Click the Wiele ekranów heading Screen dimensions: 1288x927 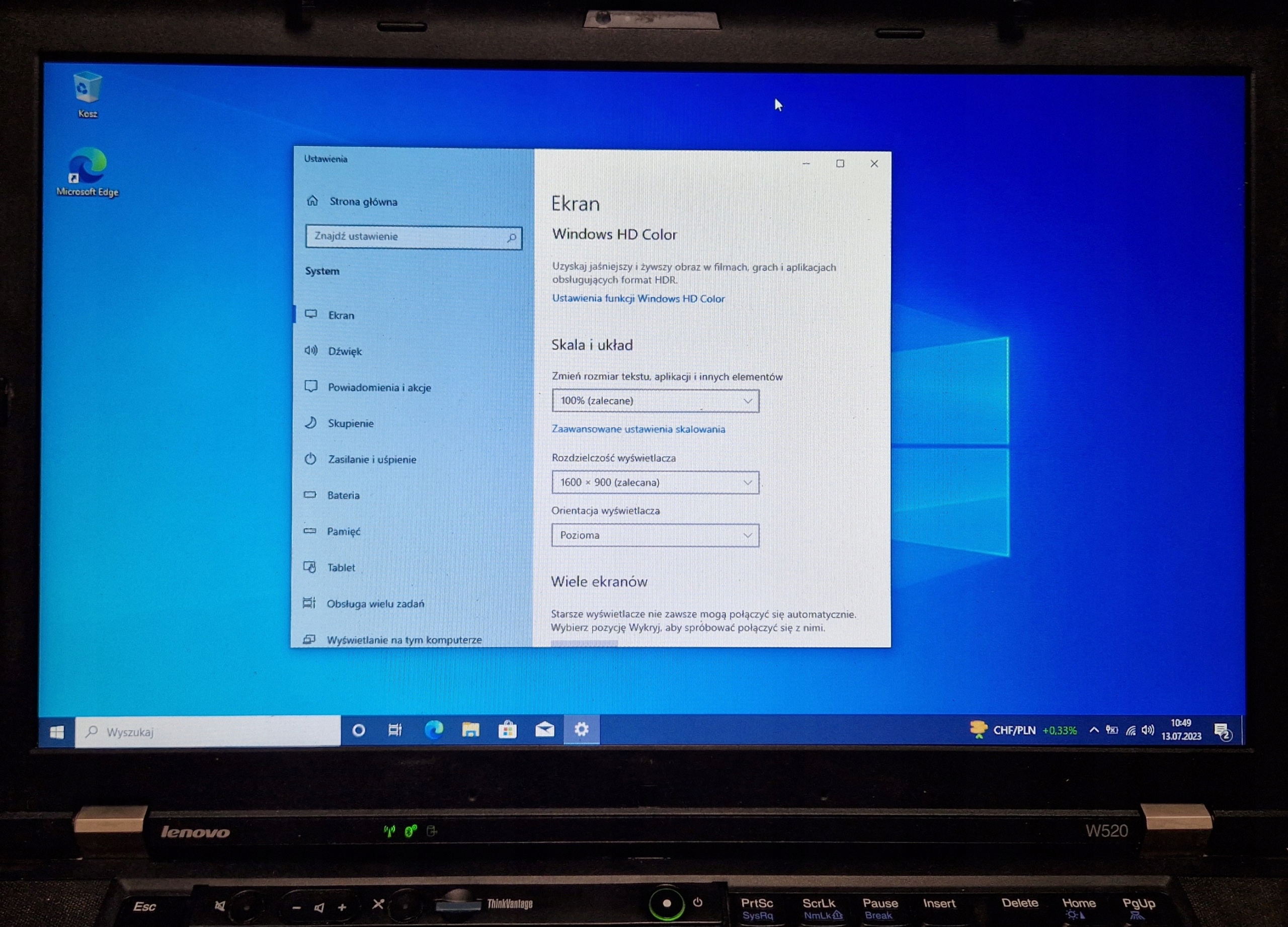[x=599, y=582]
